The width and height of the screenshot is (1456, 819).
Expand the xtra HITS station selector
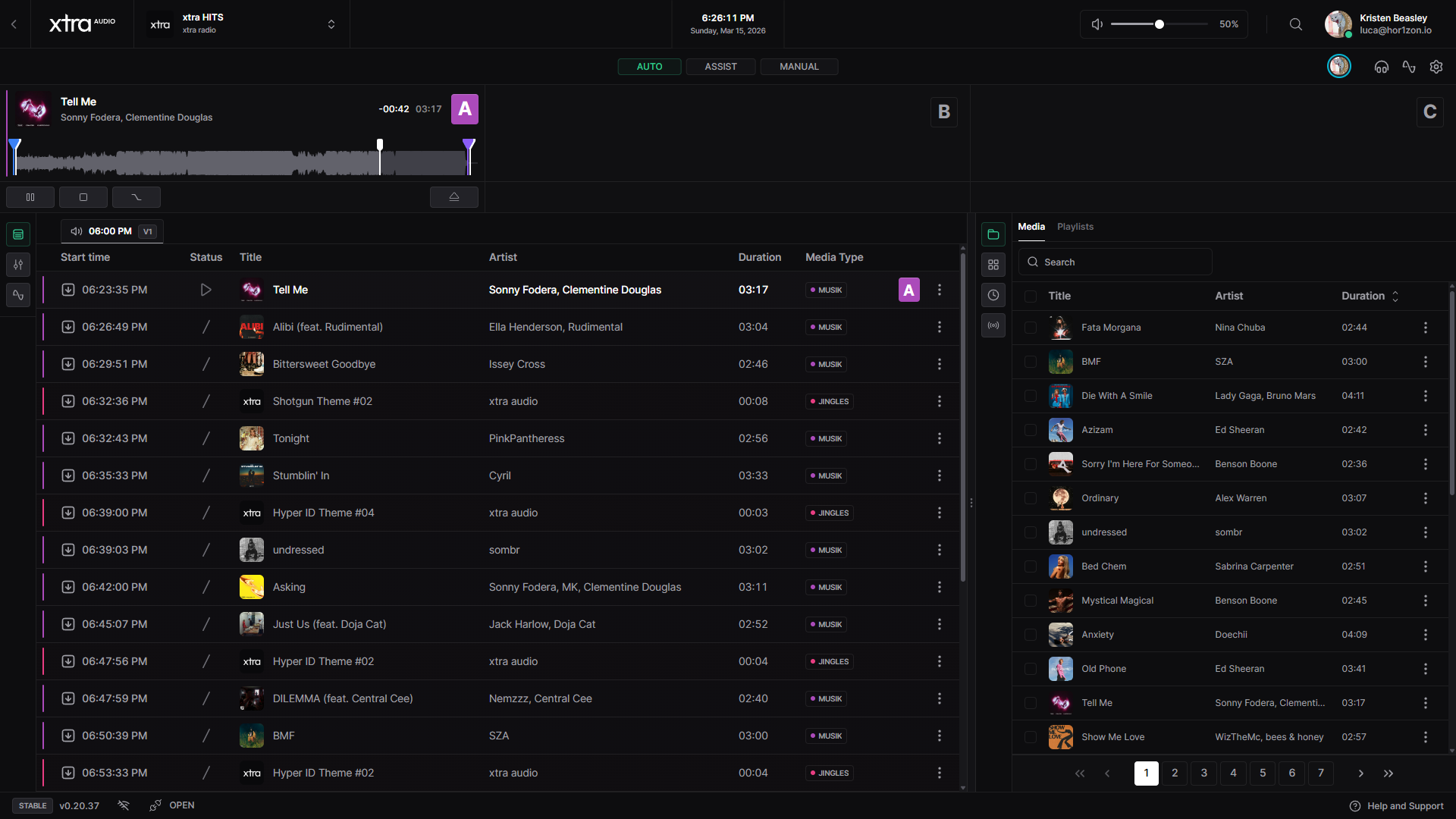331,24
